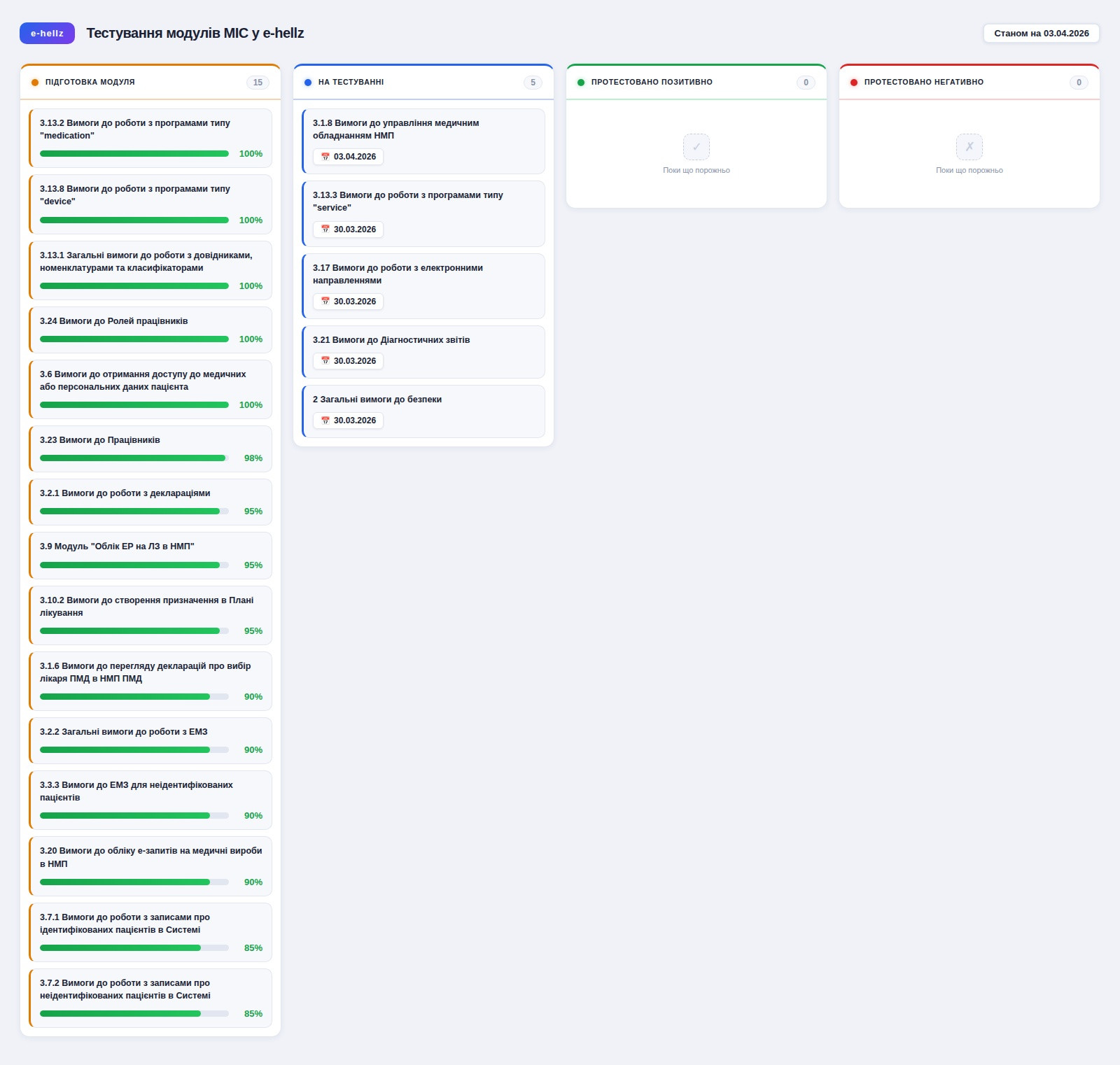The width and height of the screenshot is (1120, 1065).
Task: Click calendar icon on 2 Загальні вимоги до безпеки card
Action: pos(325,421)
